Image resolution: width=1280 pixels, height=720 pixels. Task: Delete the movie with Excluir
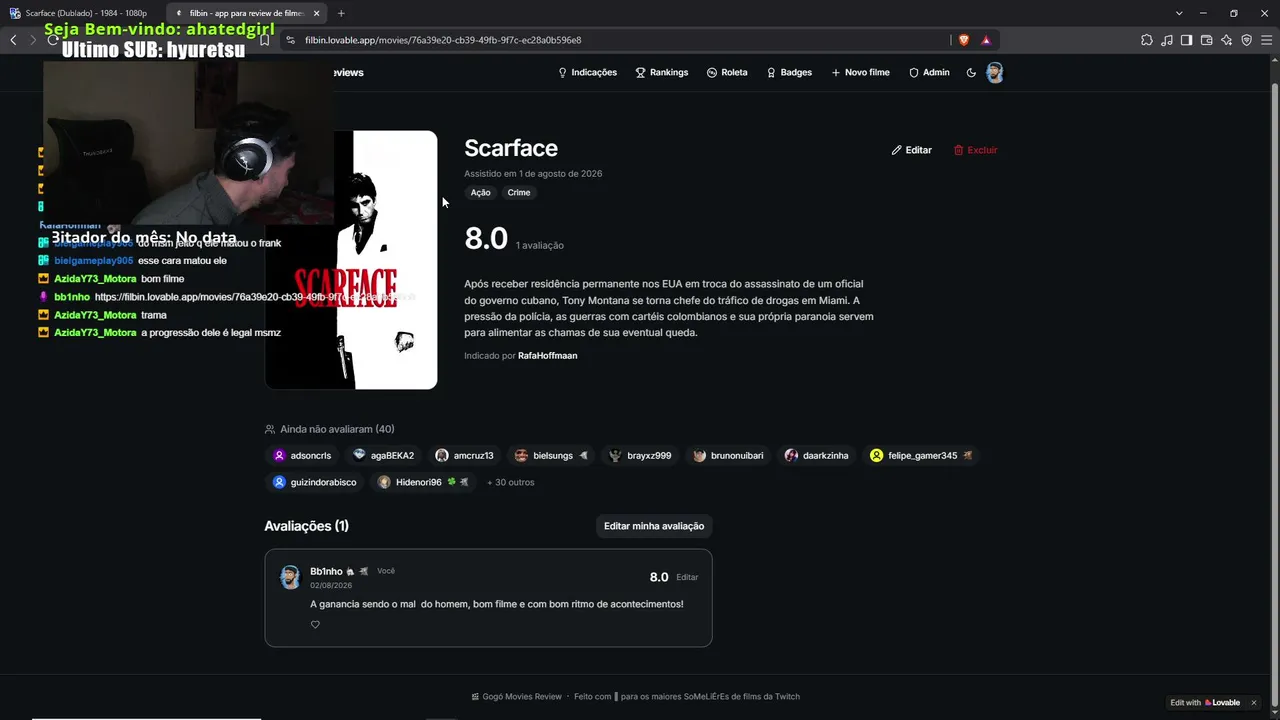[x=975, y=150]
